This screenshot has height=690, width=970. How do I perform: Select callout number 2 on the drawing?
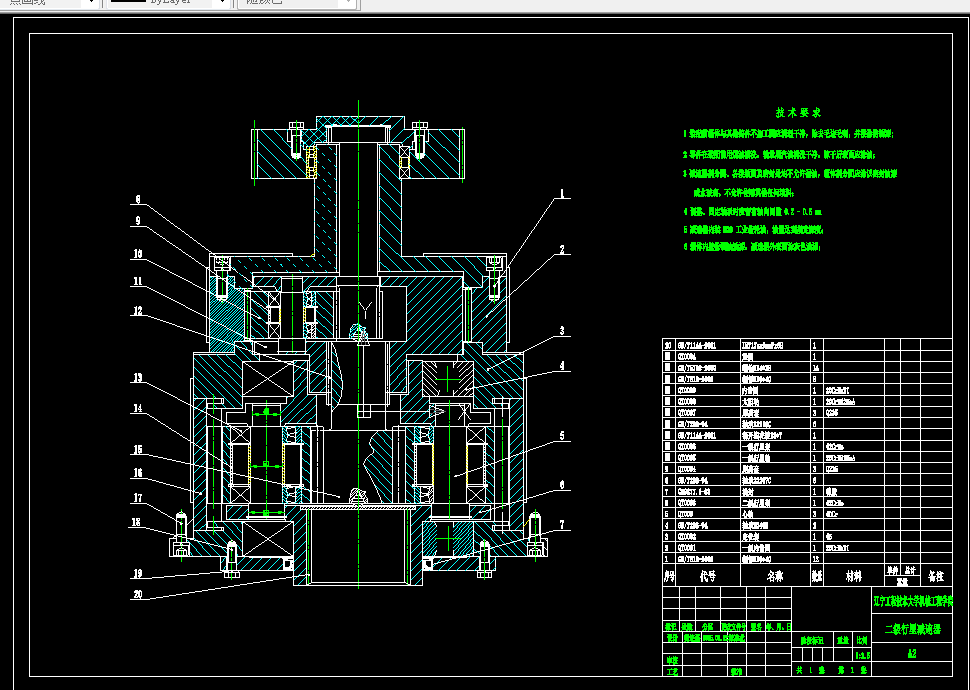[562, 249]
